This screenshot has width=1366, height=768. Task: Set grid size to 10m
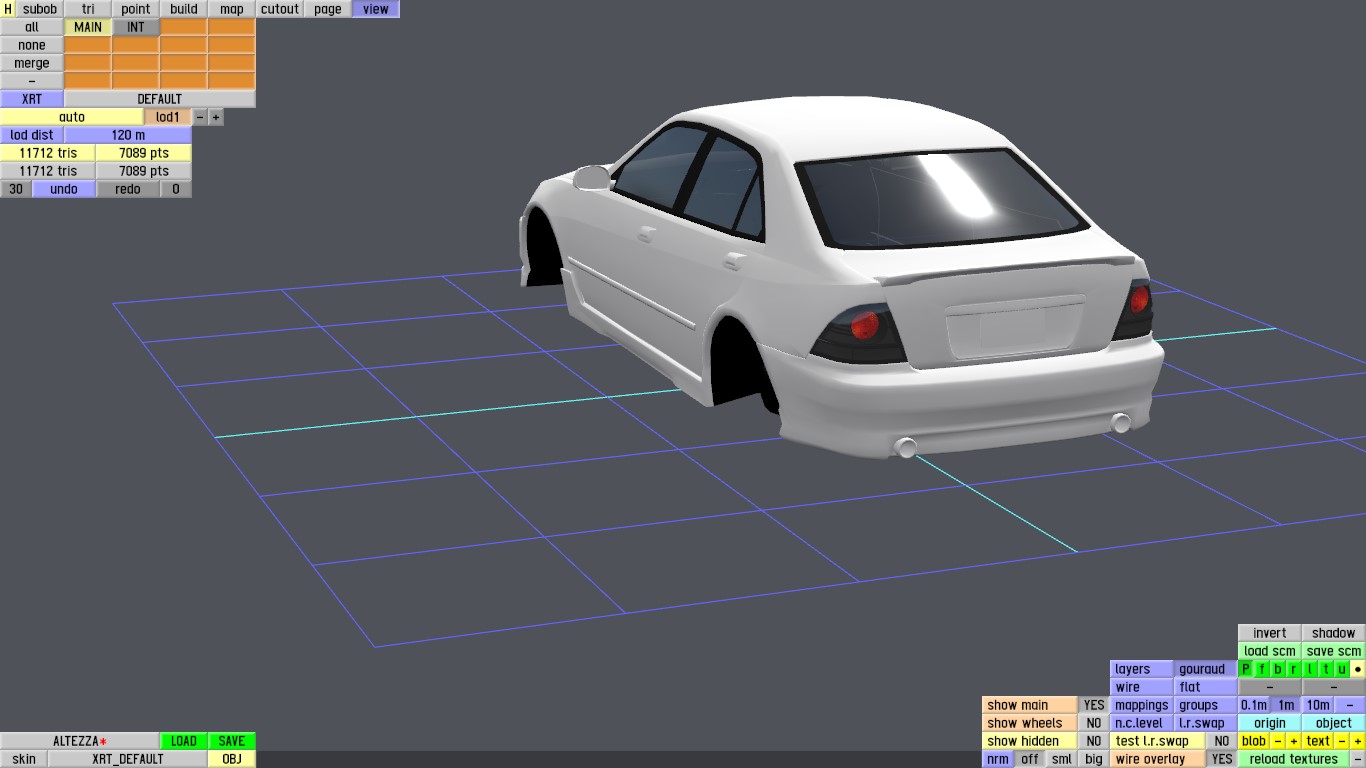1318,705
